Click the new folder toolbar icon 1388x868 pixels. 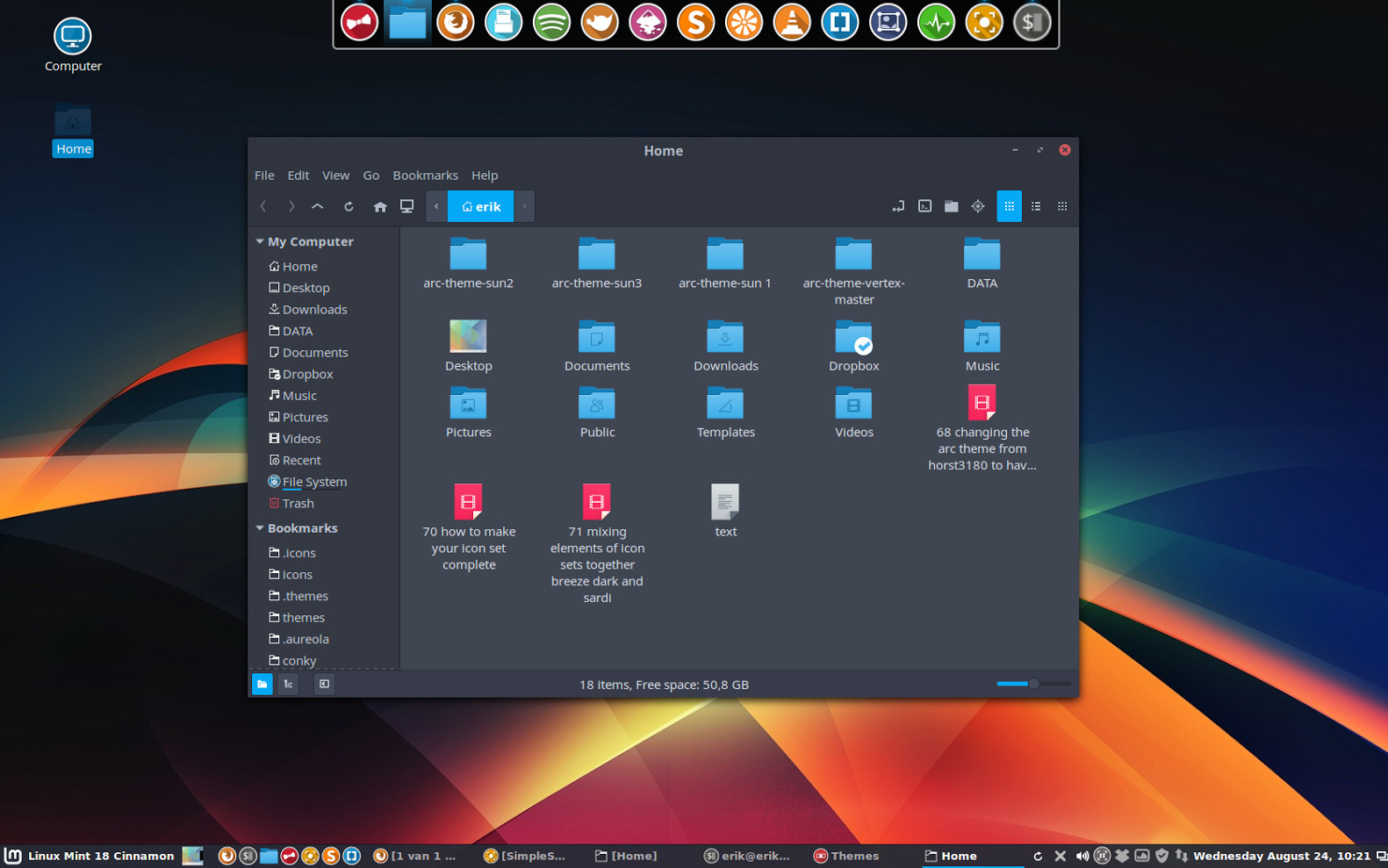click(951, 206)
